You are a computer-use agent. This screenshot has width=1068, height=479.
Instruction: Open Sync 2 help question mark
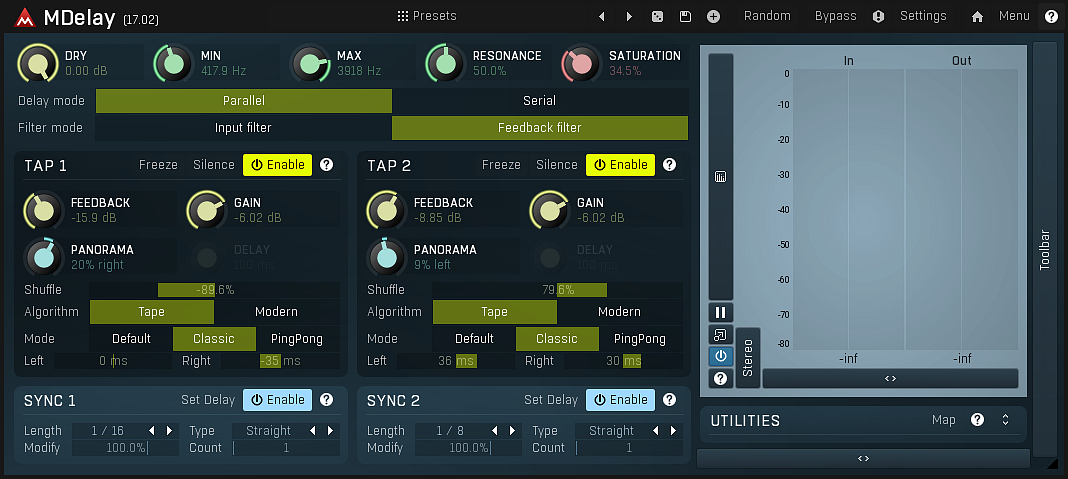pyautogui.click(x=670, y=399)
